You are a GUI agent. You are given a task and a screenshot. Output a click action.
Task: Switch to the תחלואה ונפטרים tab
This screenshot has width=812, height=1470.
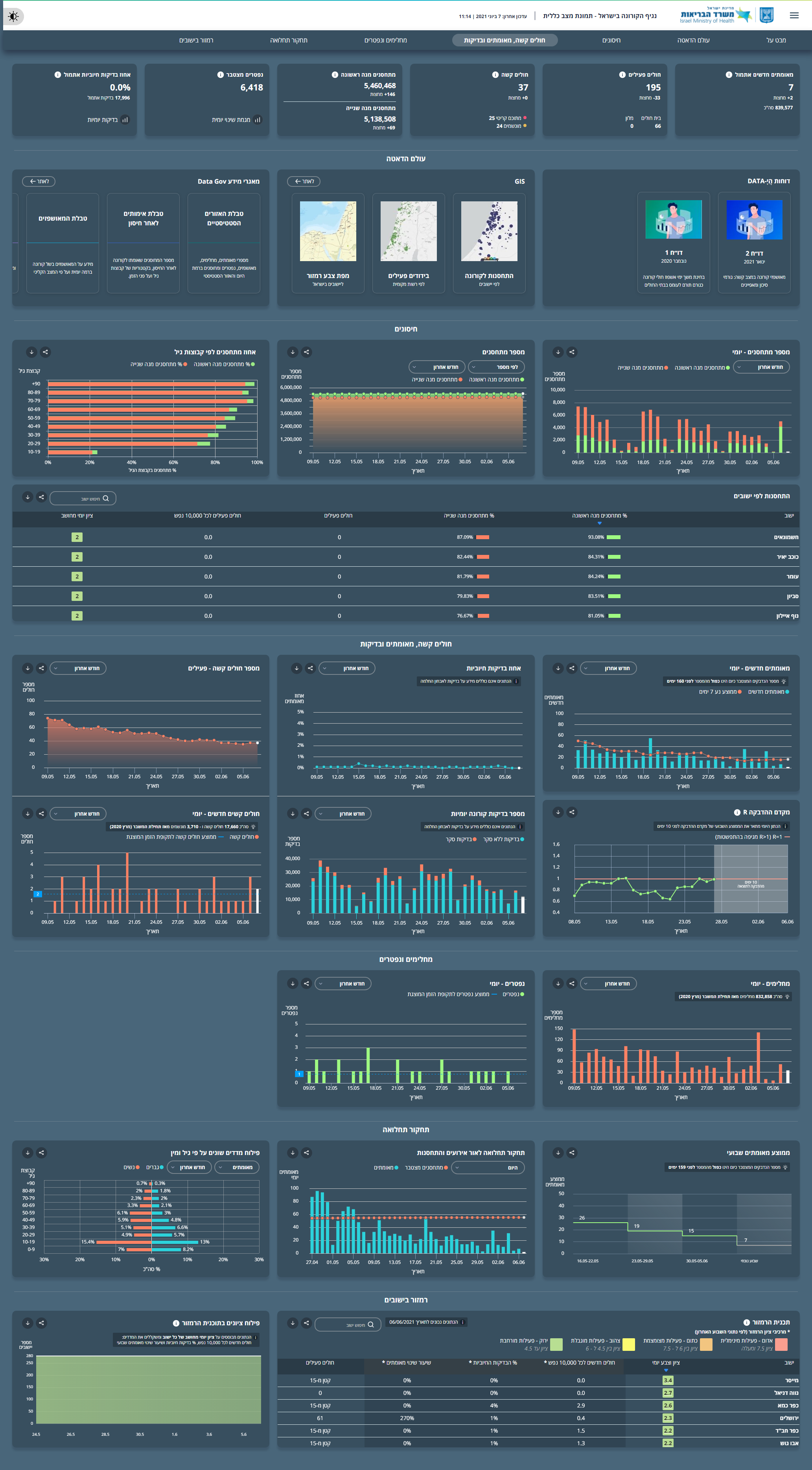tap(386, 40)
